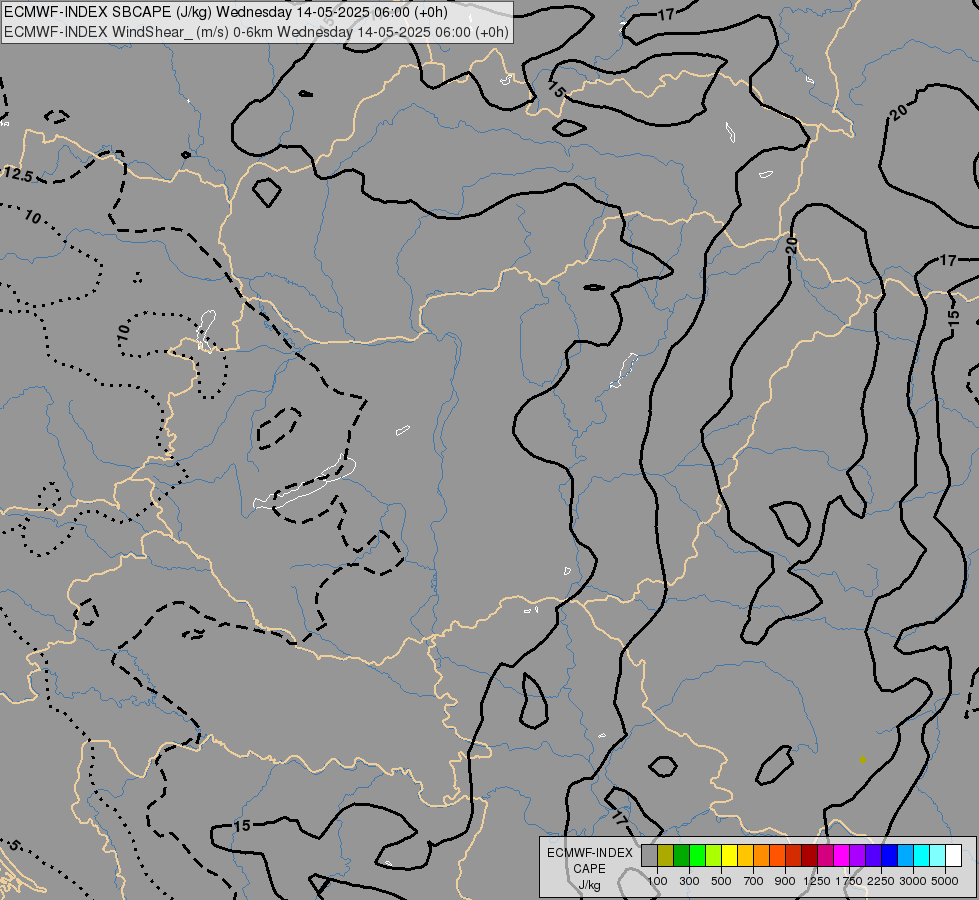Viewport: 979px width, 900px height.
Task: Click the crimson-pink swatch right of the 1250 tick
Action: 825,856
